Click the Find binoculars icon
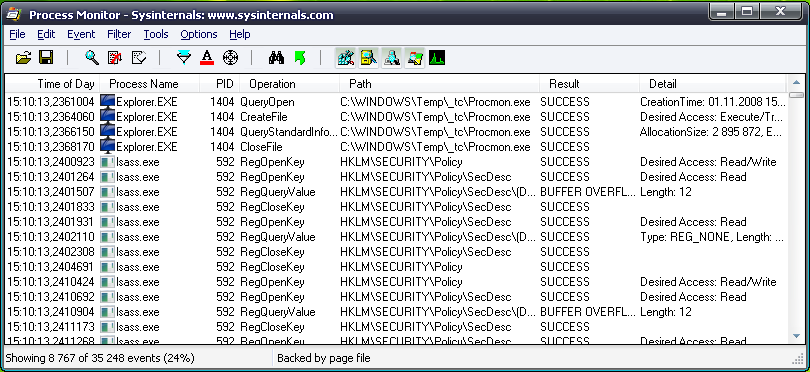 click(x=276, y=57)
